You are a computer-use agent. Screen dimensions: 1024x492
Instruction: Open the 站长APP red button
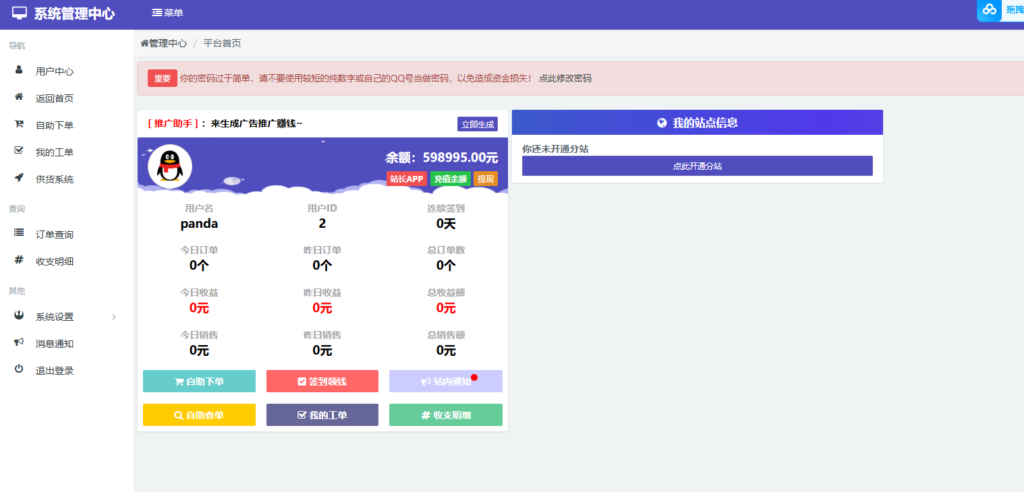406,179
